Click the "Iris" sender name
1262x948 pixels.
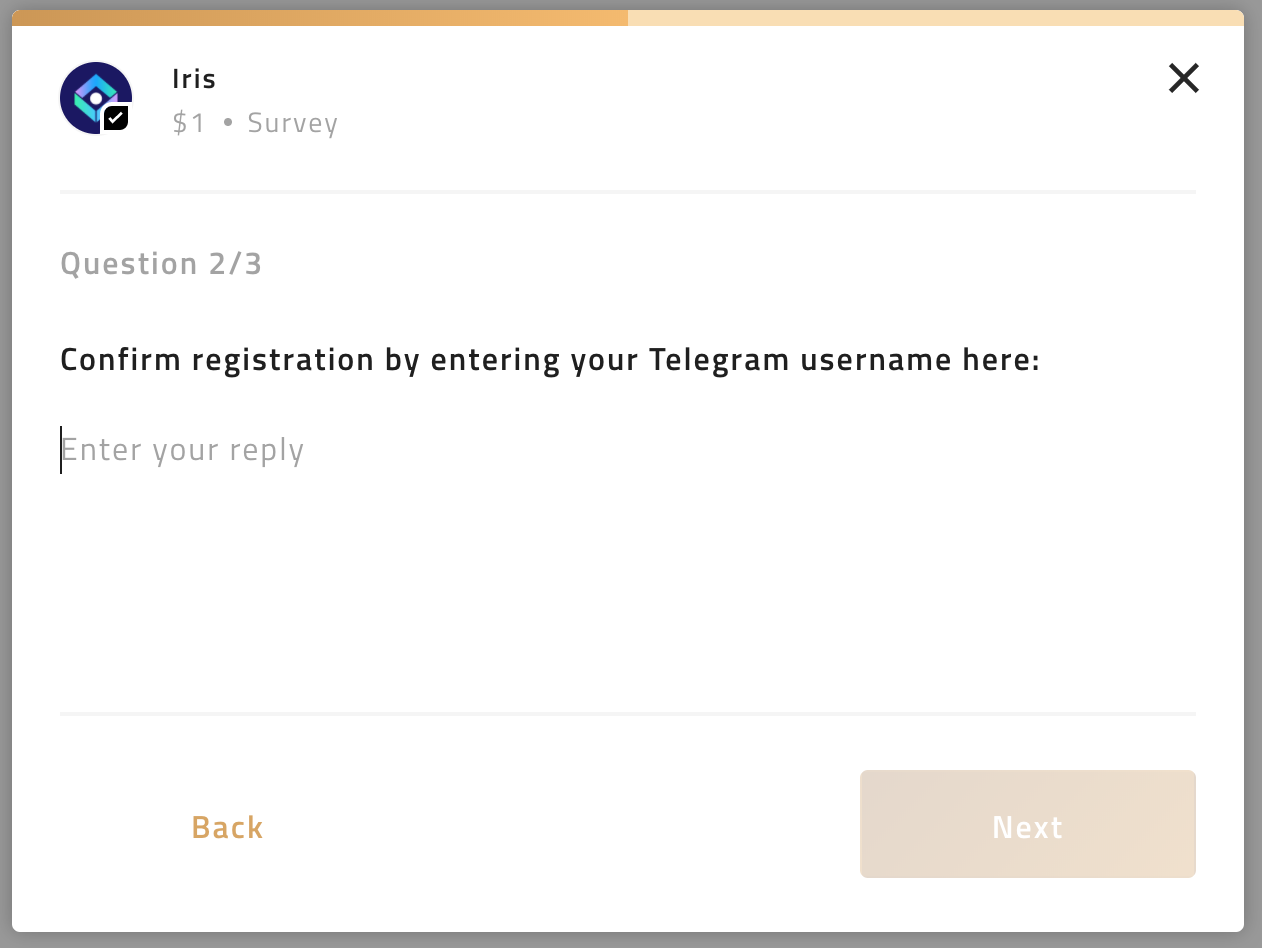[194, 79]
